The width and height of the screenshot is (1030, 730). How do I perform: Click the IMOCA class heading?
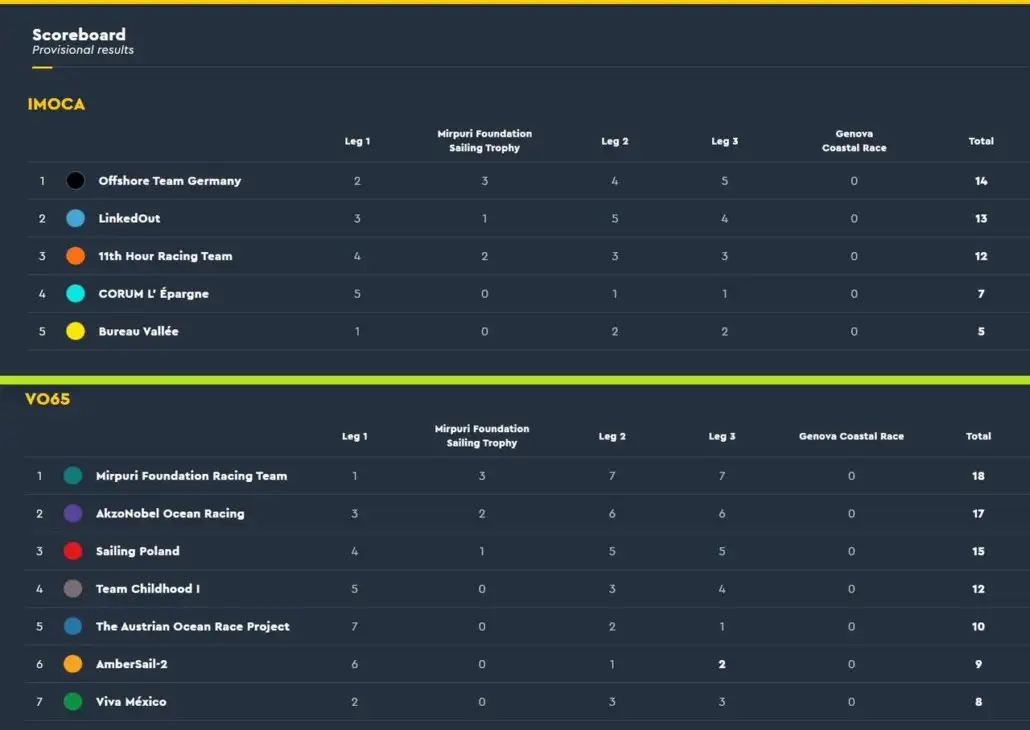(56, 104)
